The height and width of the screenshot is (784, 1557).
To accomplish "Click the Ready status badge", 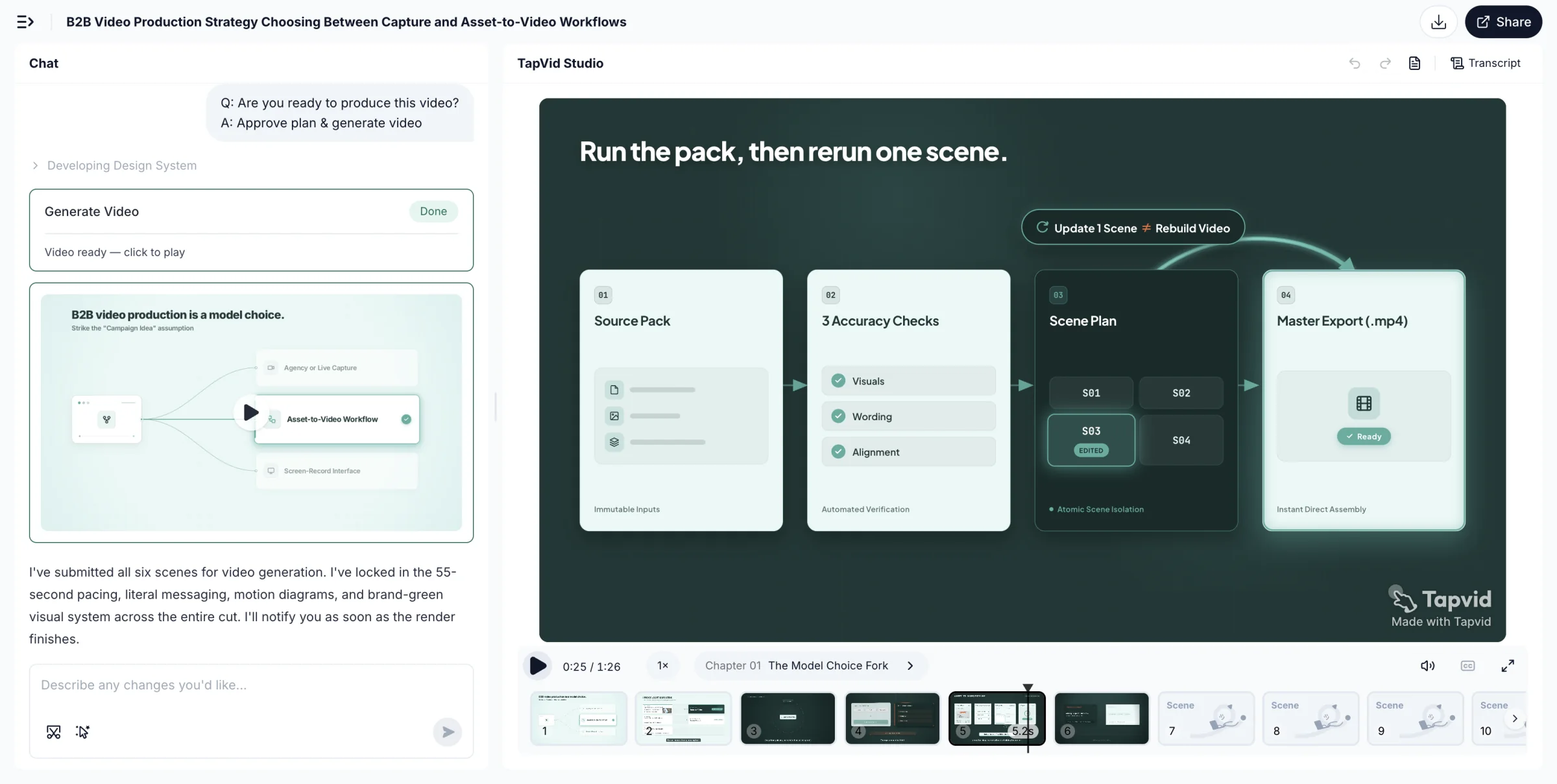I will 1364,436.
